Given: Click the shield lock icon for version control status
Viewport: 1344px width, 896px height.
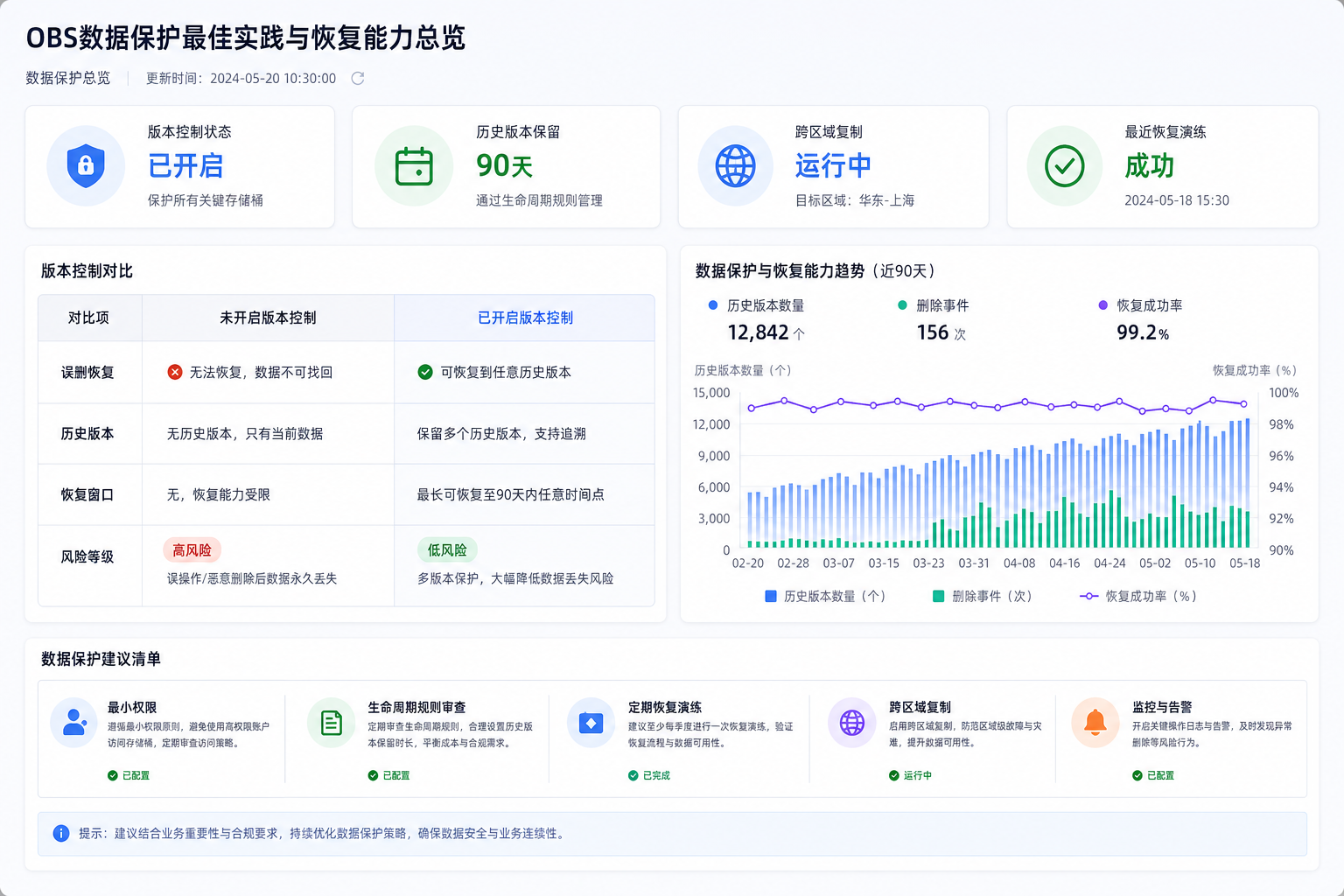Looking at the screenshot, I should coord(86,165).
